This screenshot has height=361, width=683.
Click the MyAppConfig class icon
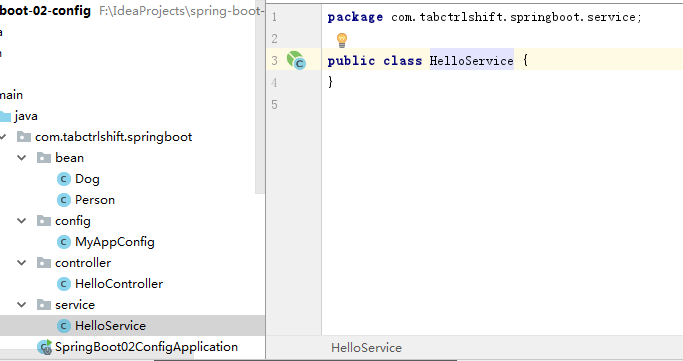[x=64, y=242]
